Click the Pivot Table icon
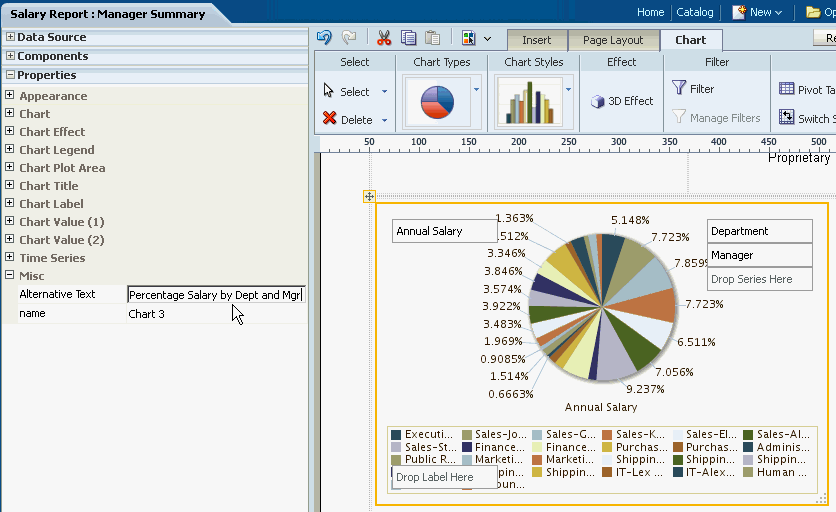Screen dimensions: 836x512 click(x=786, y=89)
